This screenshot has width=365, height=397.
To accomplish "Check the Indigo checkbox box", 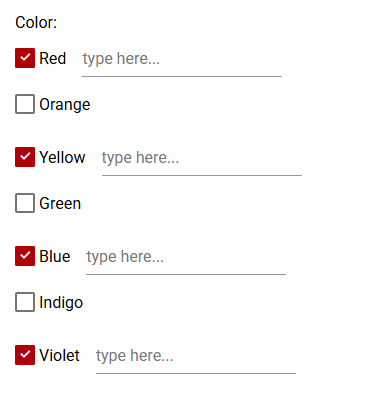I will [25, 302].
